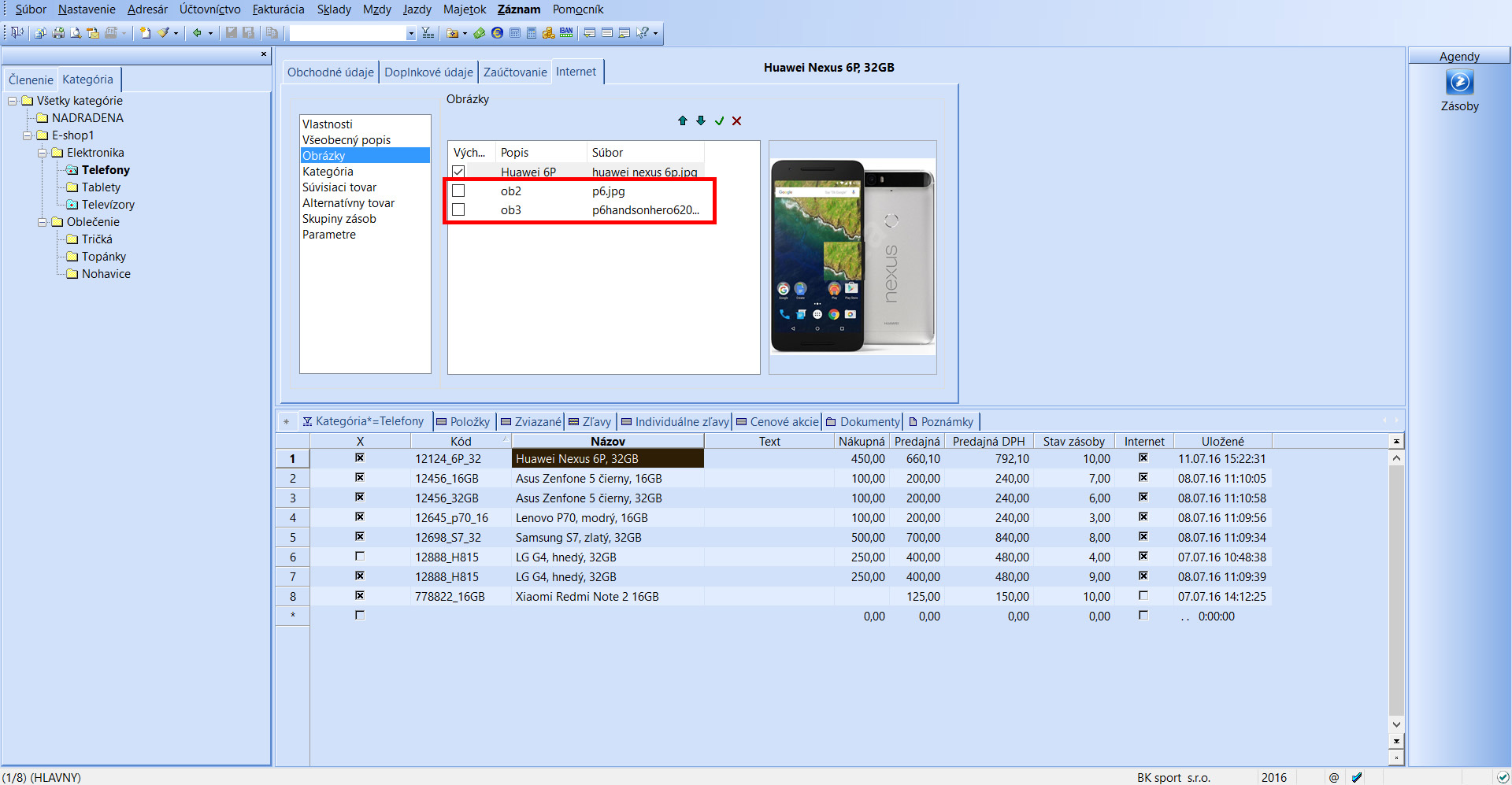Open the Účtovníctvo menu

210,9
